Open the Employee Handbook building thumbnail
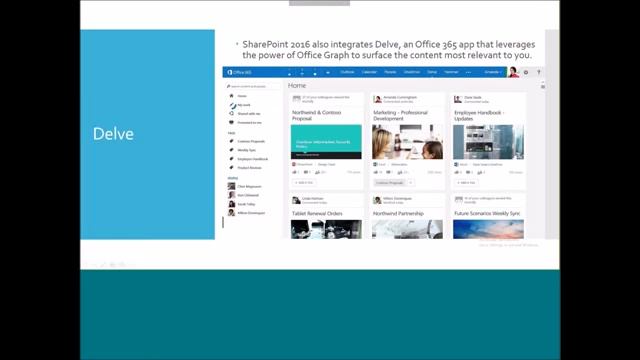Image resolution: width=640 pixels, height=360 pixels. [x=489, y=142]
